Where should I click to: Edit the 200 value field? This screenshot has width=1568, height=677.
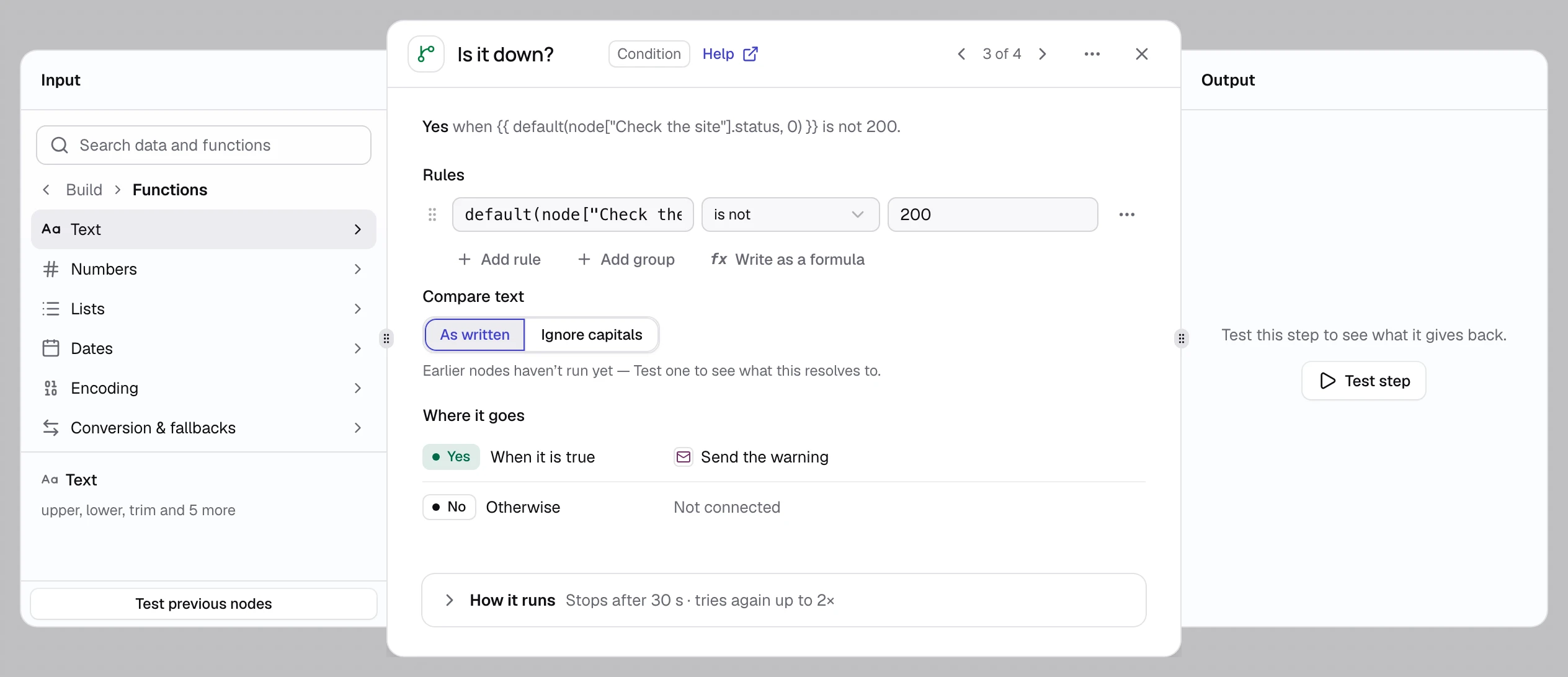(x=992, y=215)
